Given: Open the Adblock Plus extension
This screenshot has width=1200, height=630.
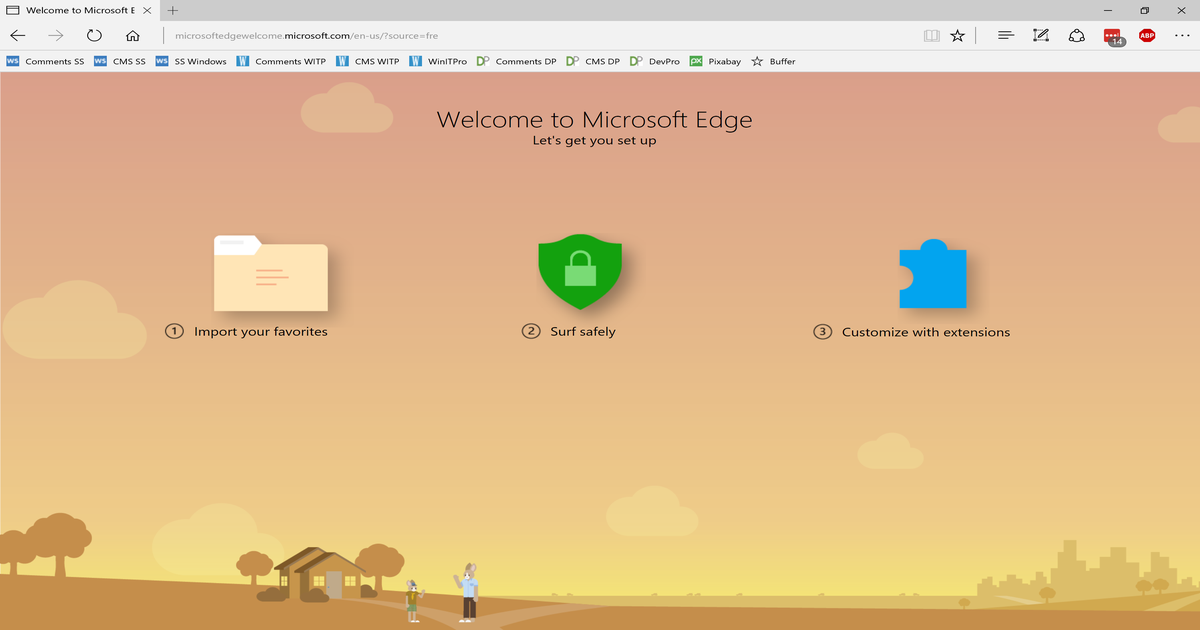Looking at the screenshot, I should click(x=1147, y=35).
